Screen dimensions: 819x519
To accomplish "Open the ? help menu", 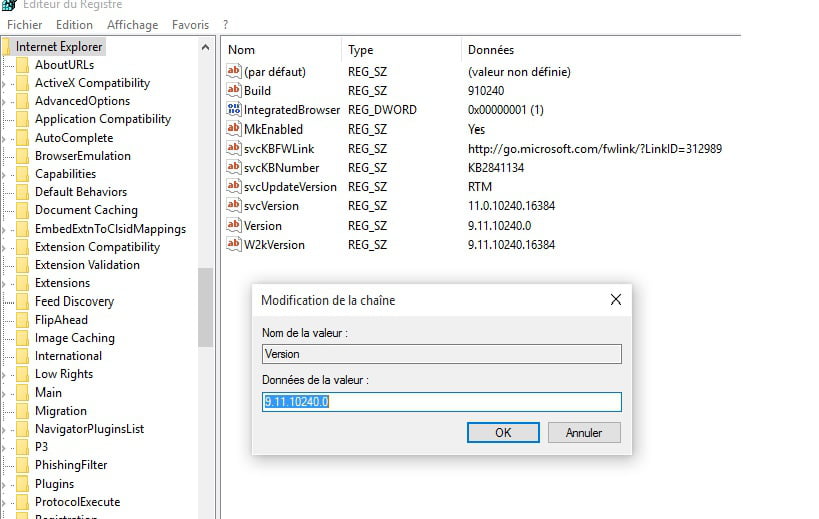I will click(225, 25).
